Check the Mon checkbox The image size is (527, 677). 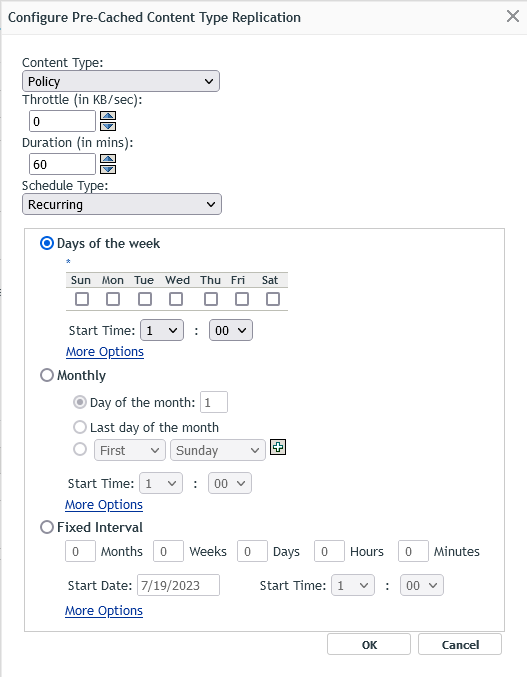[x=113, y=299]
